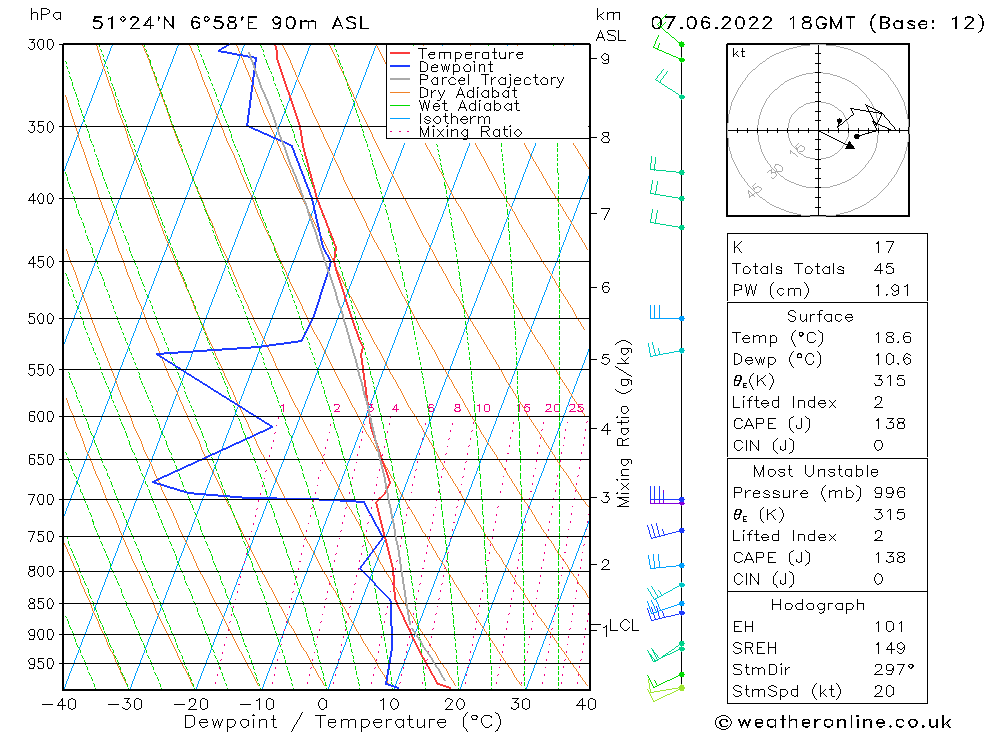This screenshot has height=733, width=1000.
Task: Click the StmSpd (kt) value 20
Action: [885, 691]
